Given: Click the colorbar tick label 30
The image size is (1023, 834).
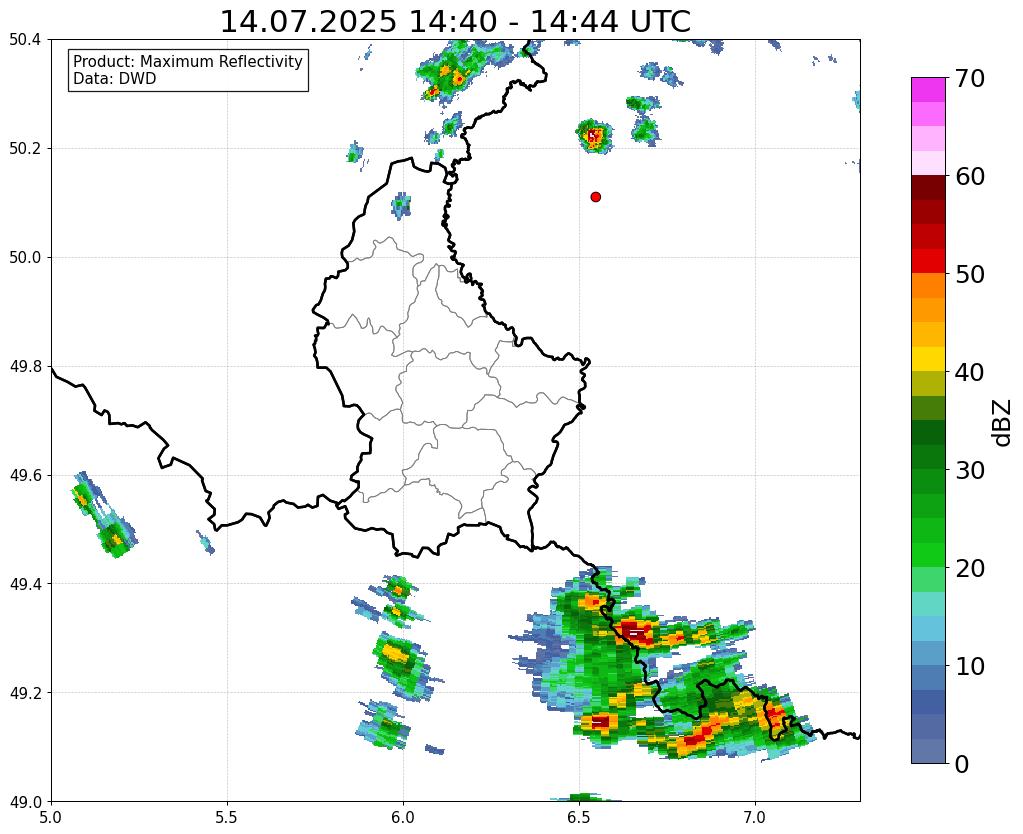Looking at the screenshot, I should [x=969, y=470].
